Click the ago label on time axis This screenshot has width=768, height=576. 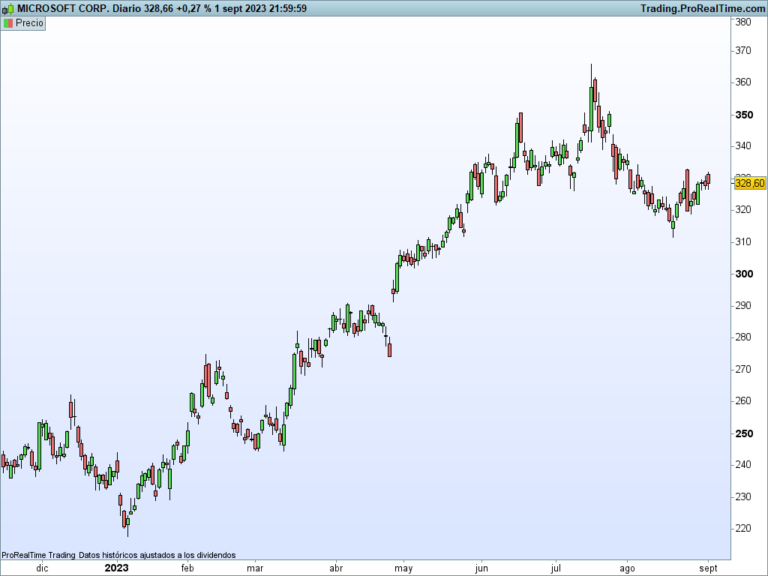(627, 569)
